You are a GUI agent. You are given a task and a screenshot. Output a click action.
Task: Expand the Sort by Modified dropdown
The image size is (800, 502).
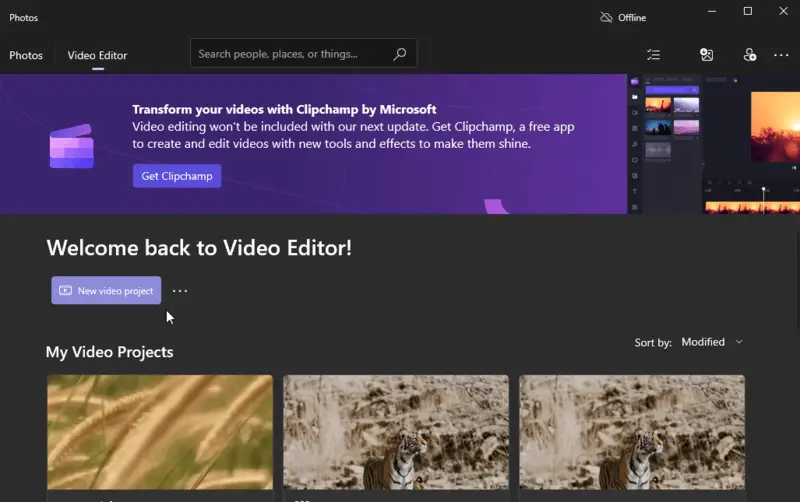tap(712, 342)
